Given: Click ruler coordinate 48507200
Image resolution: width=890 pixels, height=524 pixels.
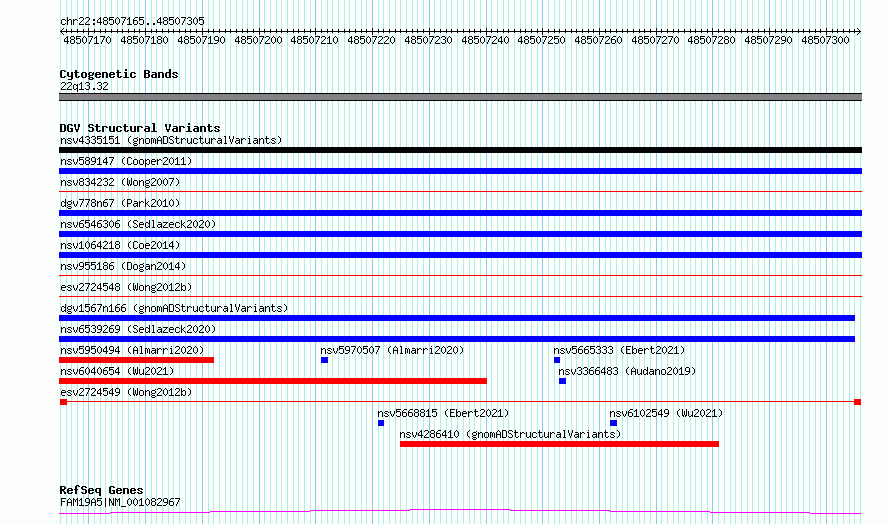Looking at the screenshot, I should point(258,40).
